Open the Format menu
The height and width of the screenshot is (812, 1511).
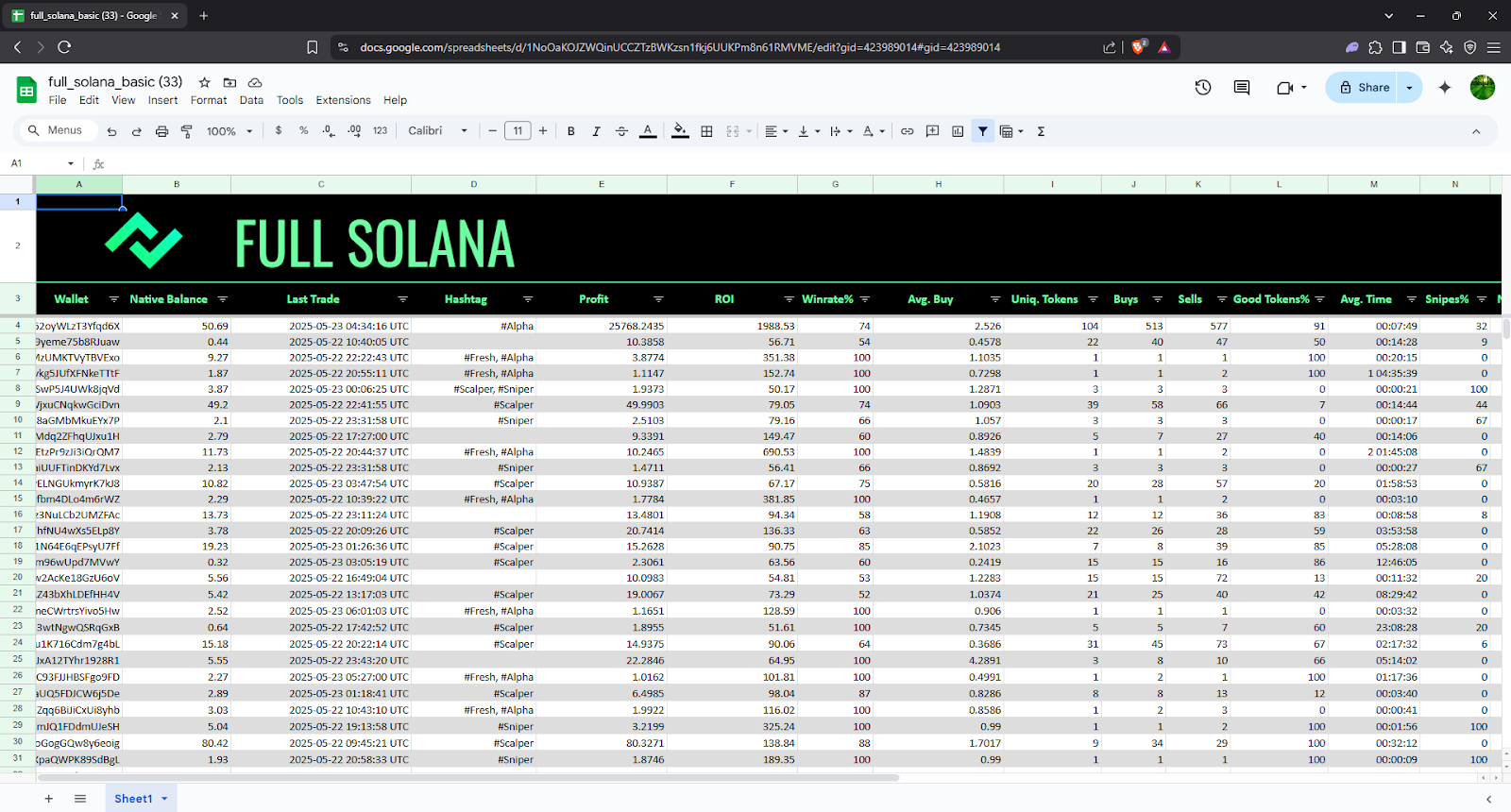click(x=209, y=100)
